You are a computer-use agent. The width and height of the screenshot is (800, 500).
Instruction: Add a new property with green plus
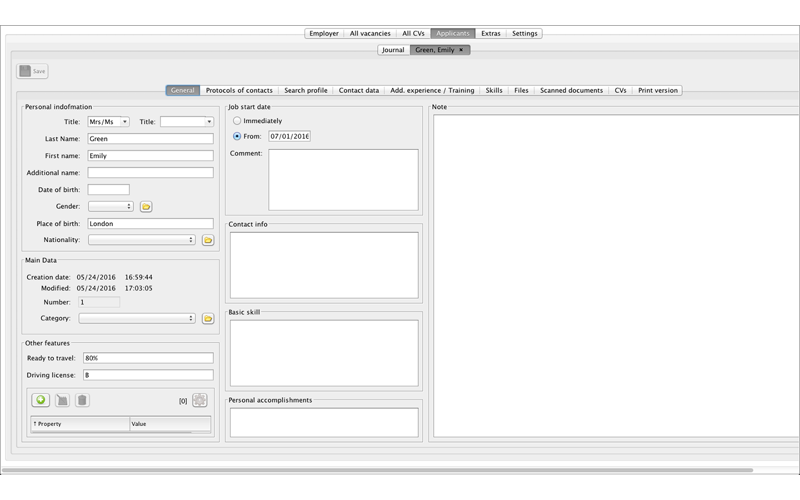pyautogui.click(x=40, y=400)
